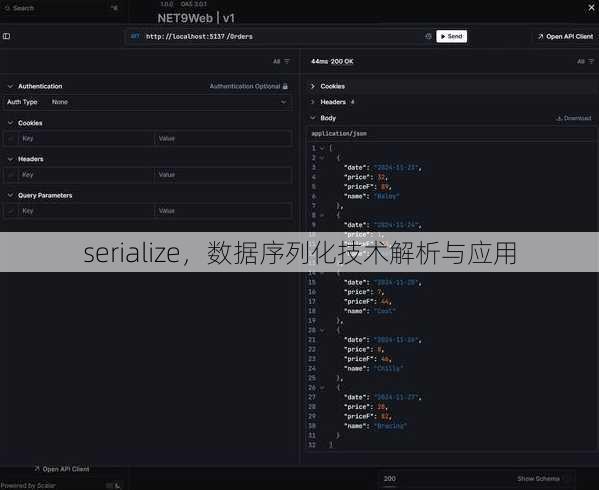Download the response body
The image size is (599, 490).
574,118
